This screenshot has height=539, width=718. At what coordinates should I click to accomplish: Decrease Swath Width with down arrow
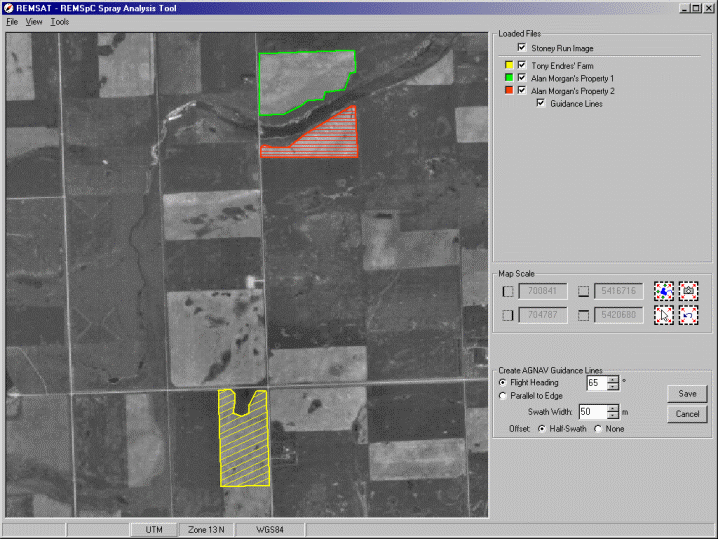tap(612, 415)
